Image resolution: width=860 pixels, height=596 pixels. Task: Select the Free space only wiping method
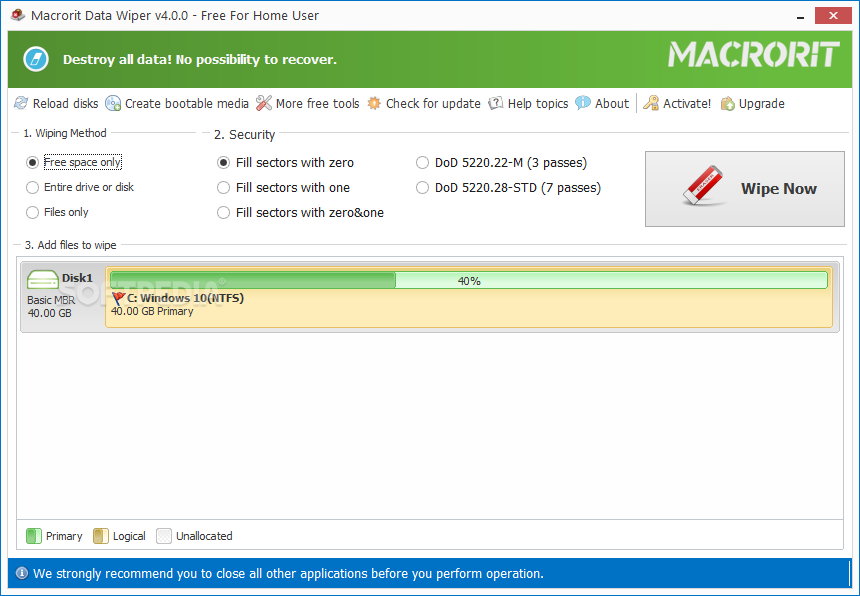point(73,162)
